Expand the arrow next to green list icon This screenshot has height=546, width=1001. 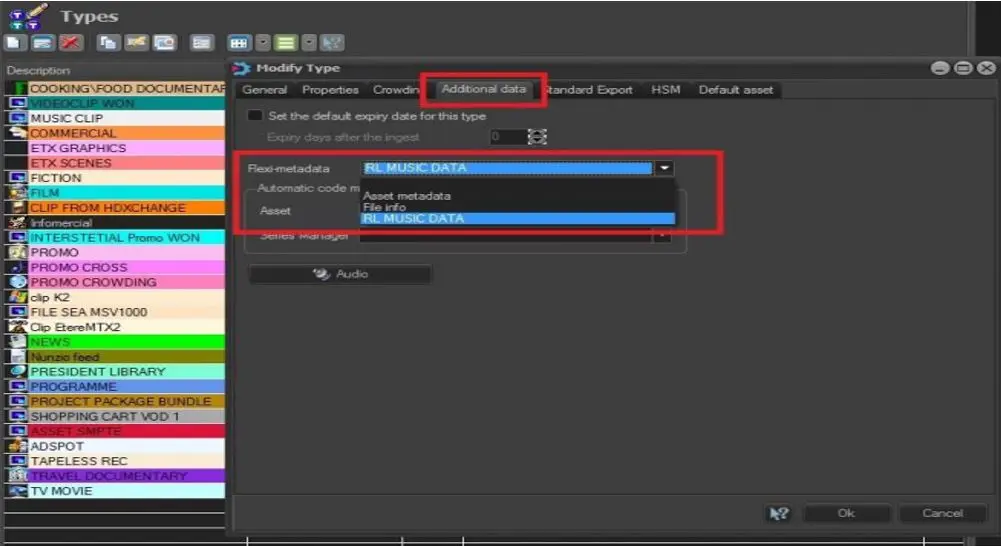tap(309, 43)
